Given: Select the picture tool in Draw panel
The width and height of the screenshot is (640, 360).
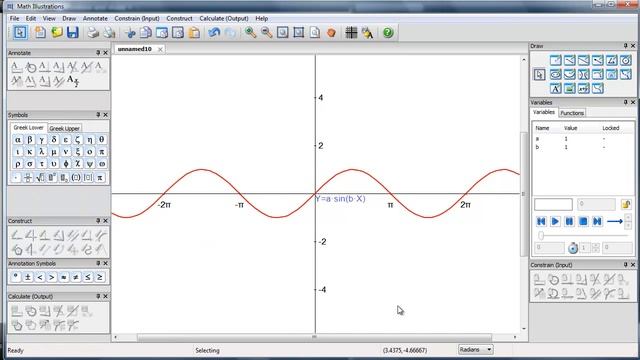Looking at the screenshot, I should 570,88.
